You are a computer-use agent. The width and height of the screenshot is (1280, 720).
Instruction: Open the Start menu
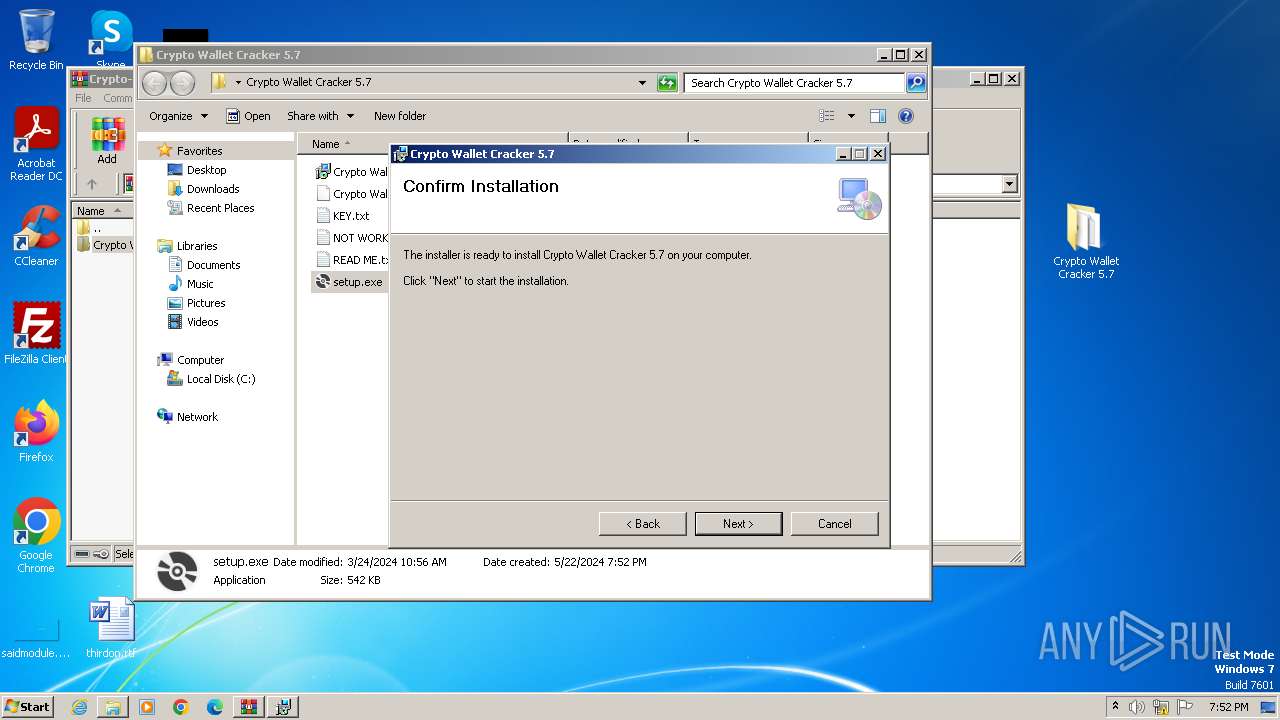(x=28, y=707)
